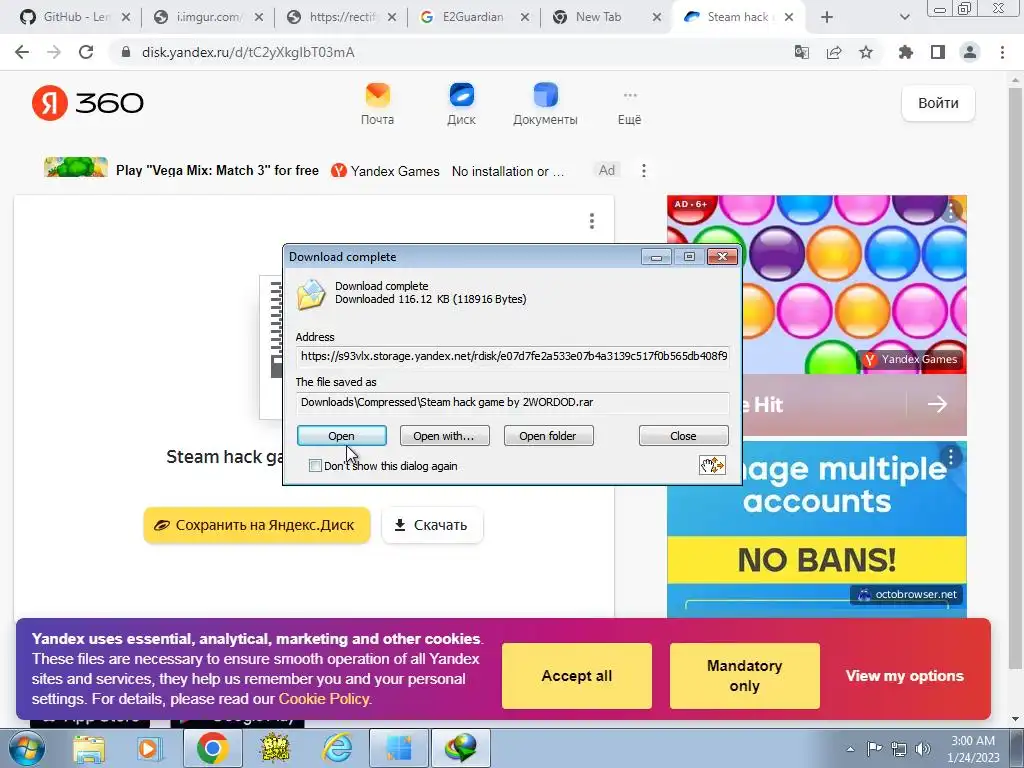Open the extensions puzzle icon
The image size is (1024, 768).
tap(906, 52)
